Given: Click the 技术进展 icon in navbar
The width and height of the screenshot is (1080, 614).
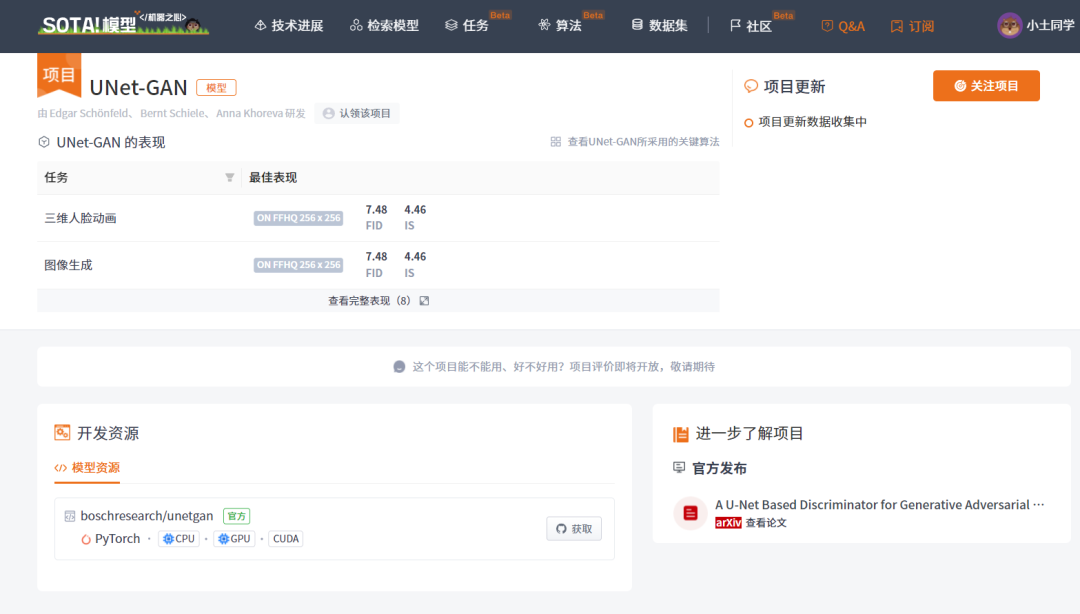Looking at the screenshot, I should click(x=260, y=25).
